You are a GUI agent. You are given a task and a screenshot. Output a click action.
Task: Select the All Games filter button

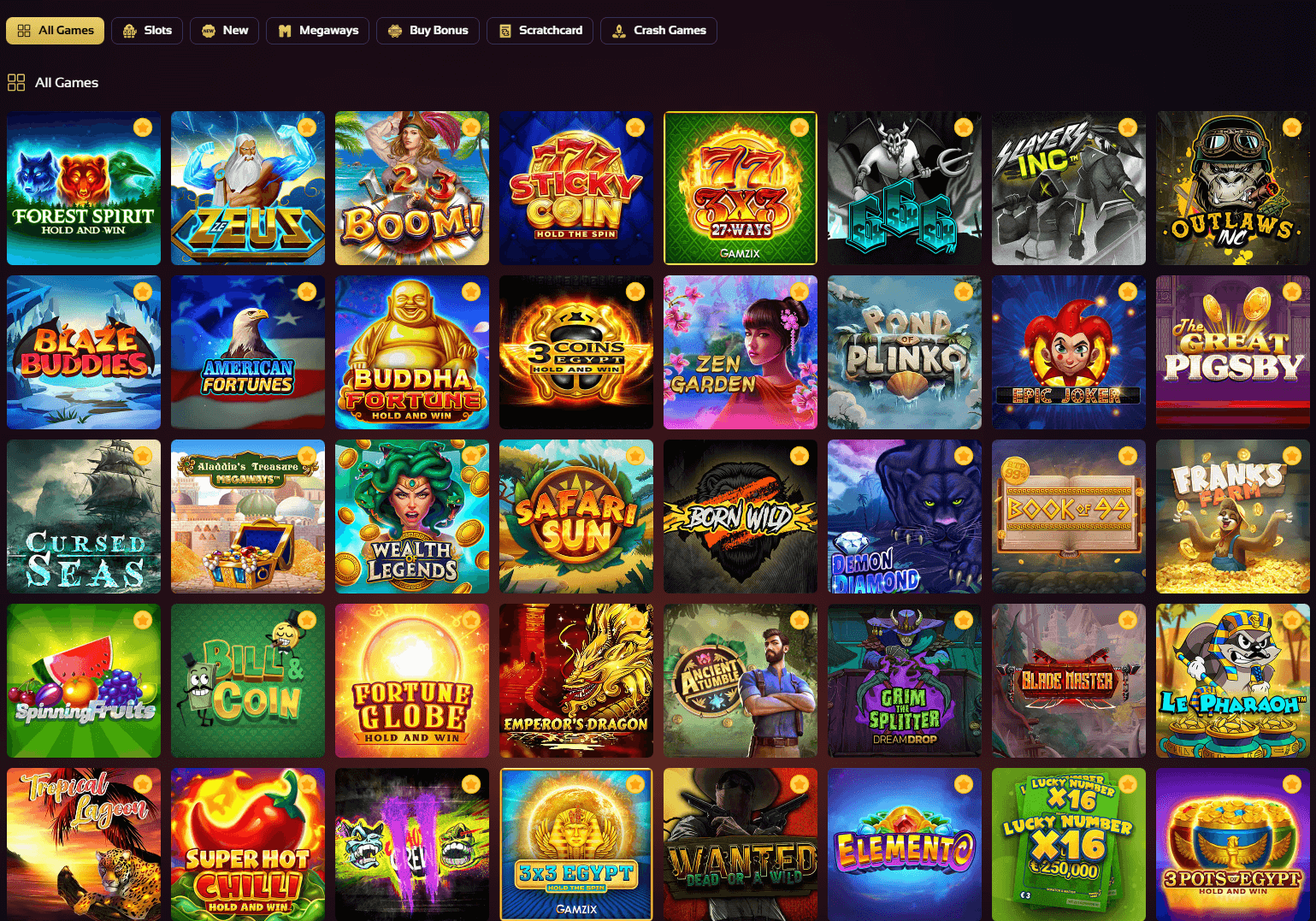56,31
